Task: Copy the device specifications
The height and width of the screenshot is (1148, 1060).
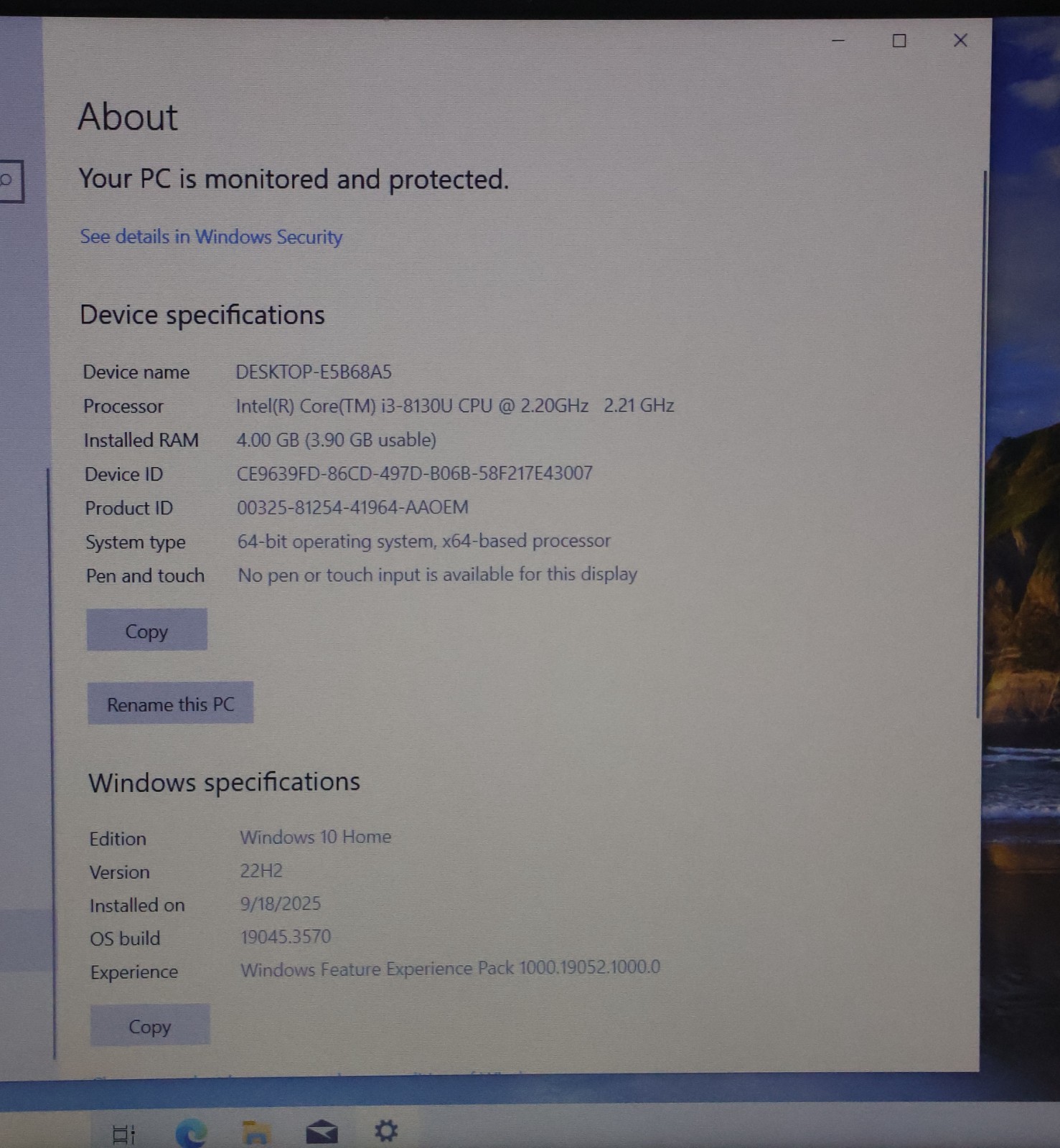Action: (x=147, y=630)
